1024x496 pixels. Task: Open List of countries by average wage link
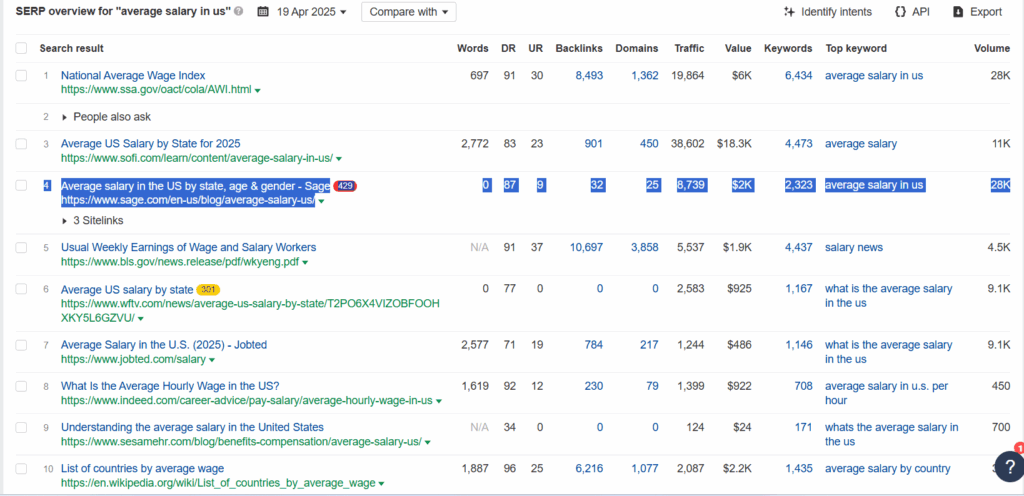coord(142,469)
